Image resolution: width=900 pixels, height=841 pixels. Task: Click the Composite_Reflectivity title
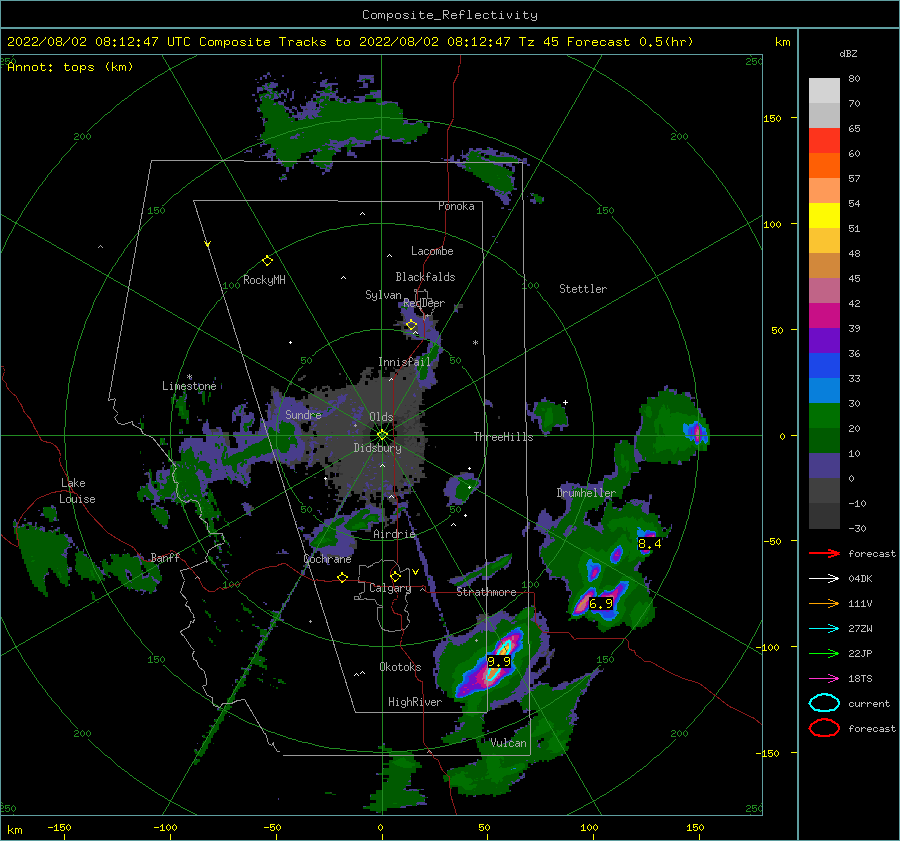coord(450,15)
